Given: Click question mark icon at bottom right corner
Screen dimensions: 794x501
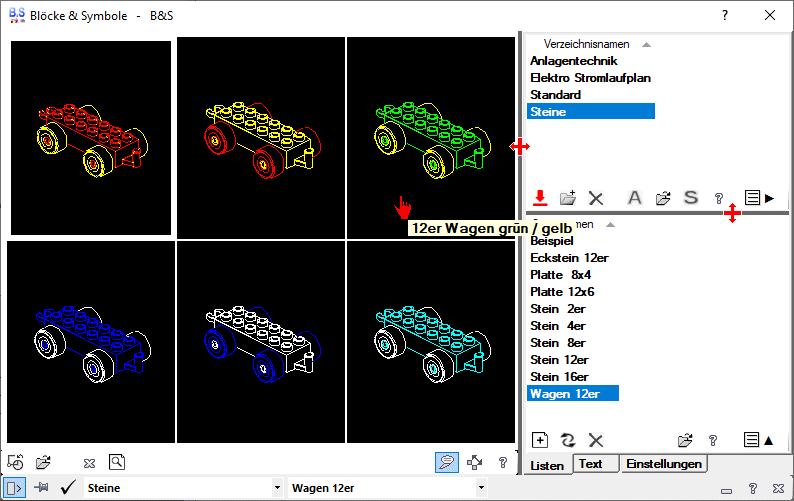Looking at the screenshot, I should pyautogui.click(x=752, y=488).
